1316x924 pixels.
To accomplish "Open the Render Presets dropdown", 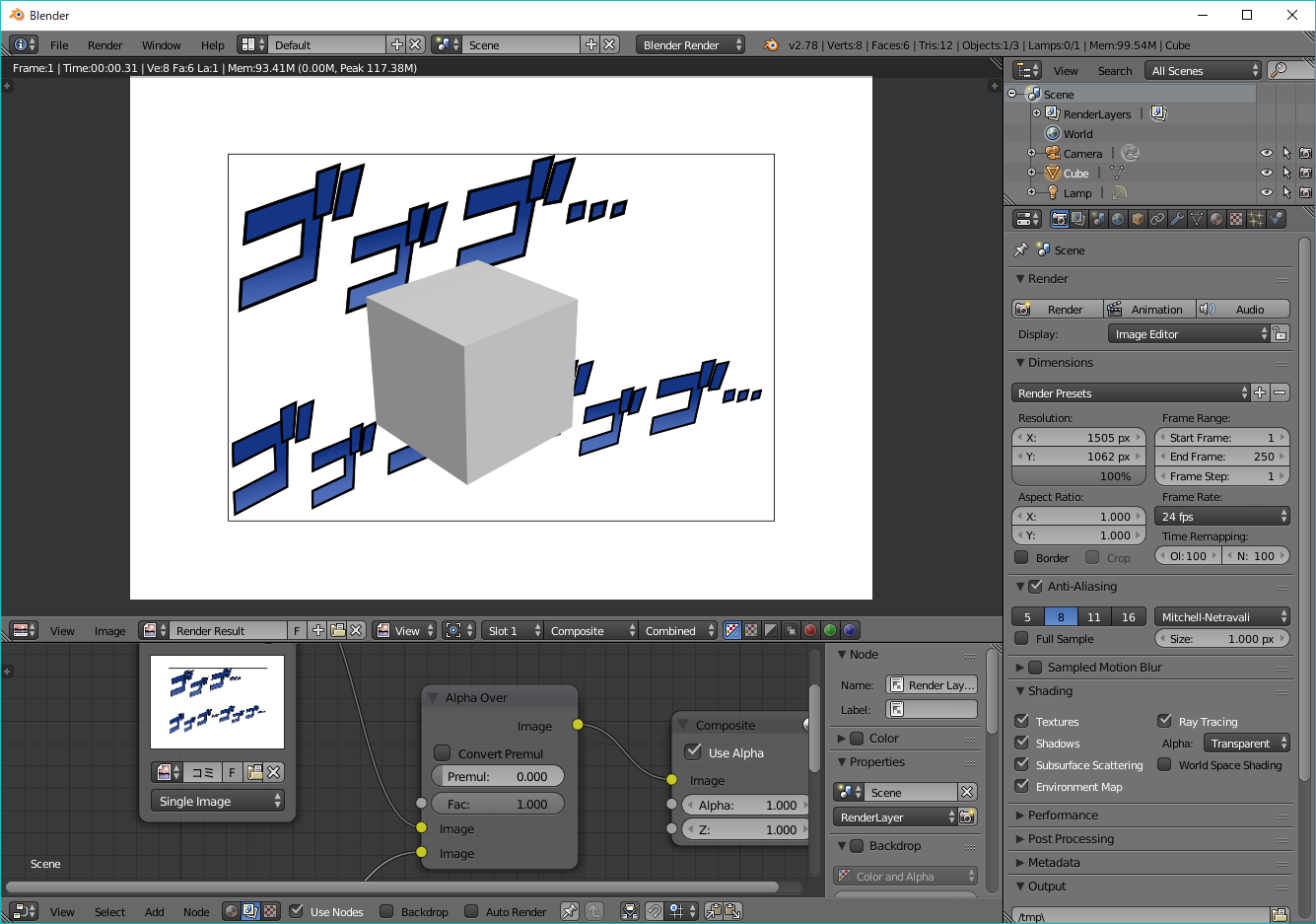I will [x=1132, y=392].
